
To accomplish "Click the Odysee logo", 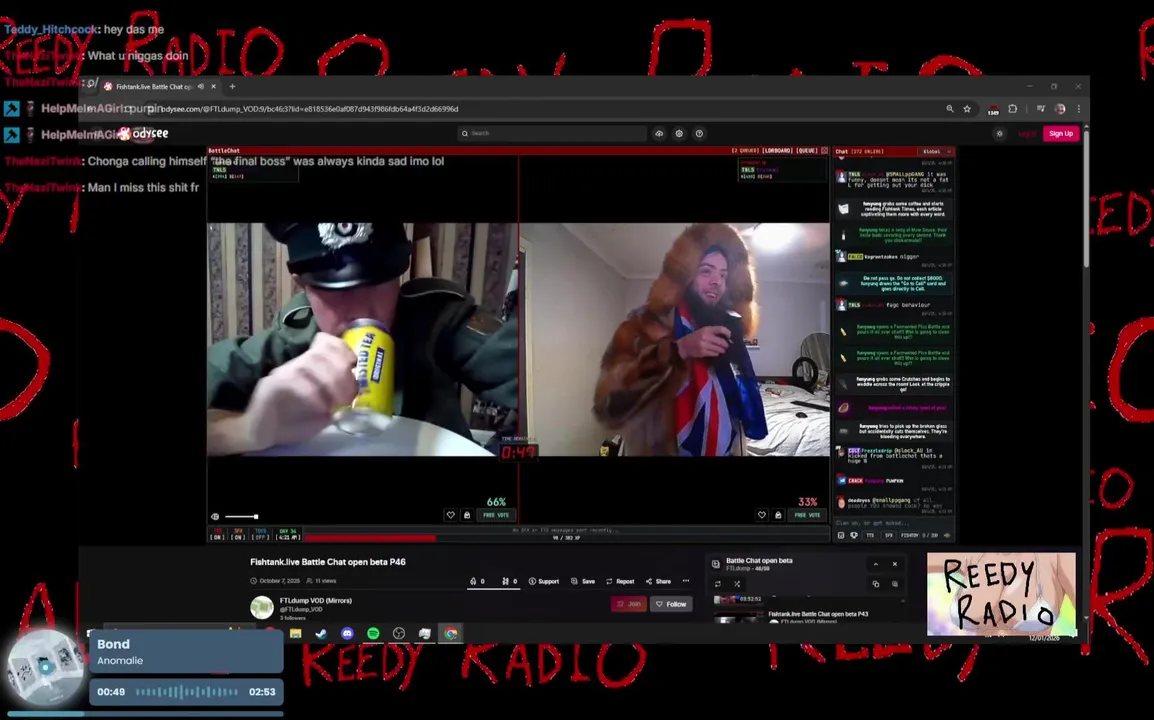I will 144,133.
